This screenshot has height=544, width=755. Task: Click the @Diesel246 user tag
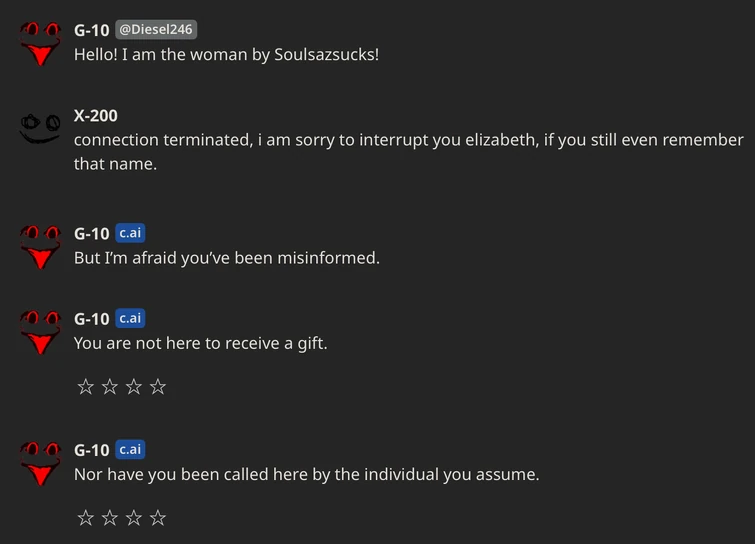click(156, 30)
